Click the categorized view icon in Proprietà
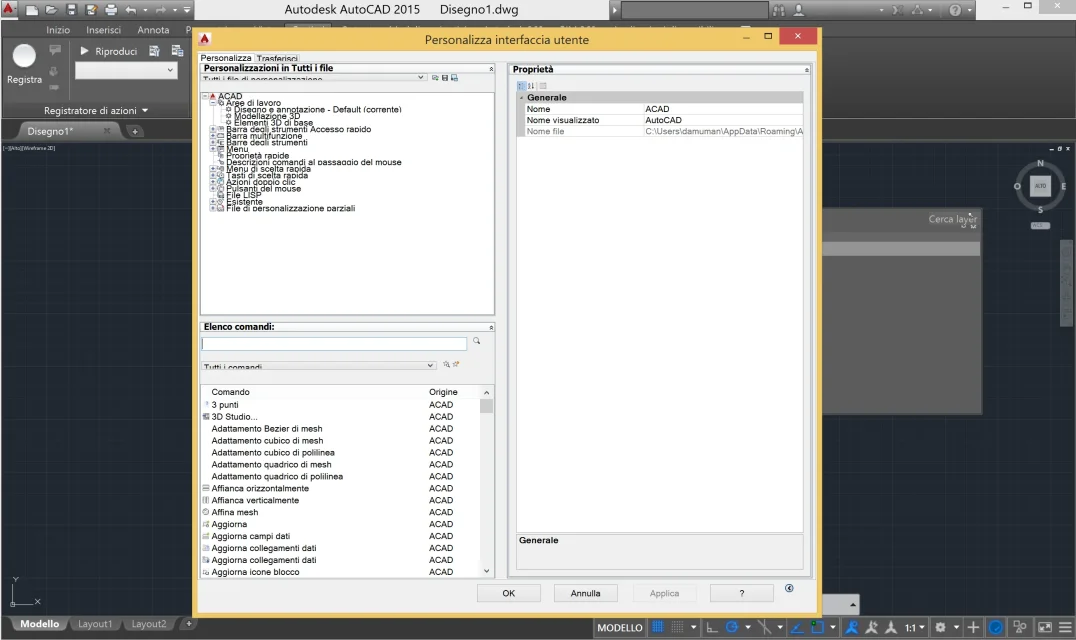Screen dimensions: 1076x640 [x=521, y=86]
